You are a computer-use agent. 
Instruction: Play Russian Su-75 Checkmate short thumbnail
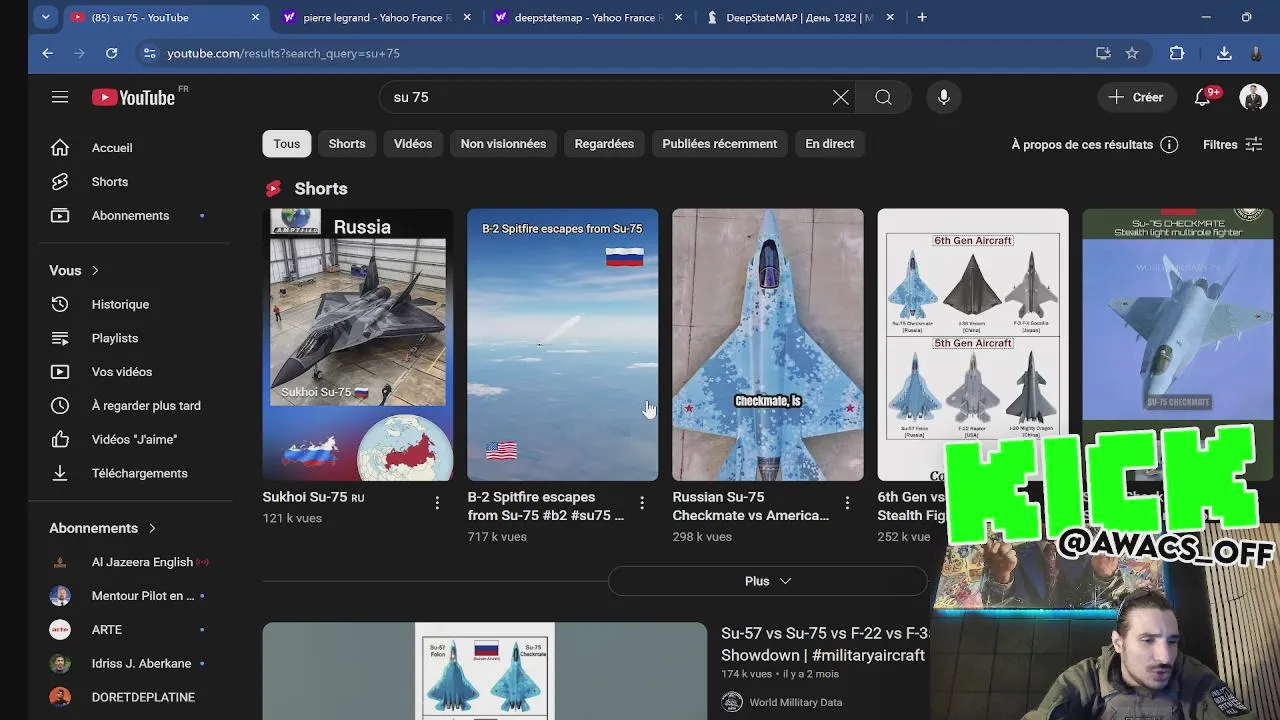click(768, 345)
